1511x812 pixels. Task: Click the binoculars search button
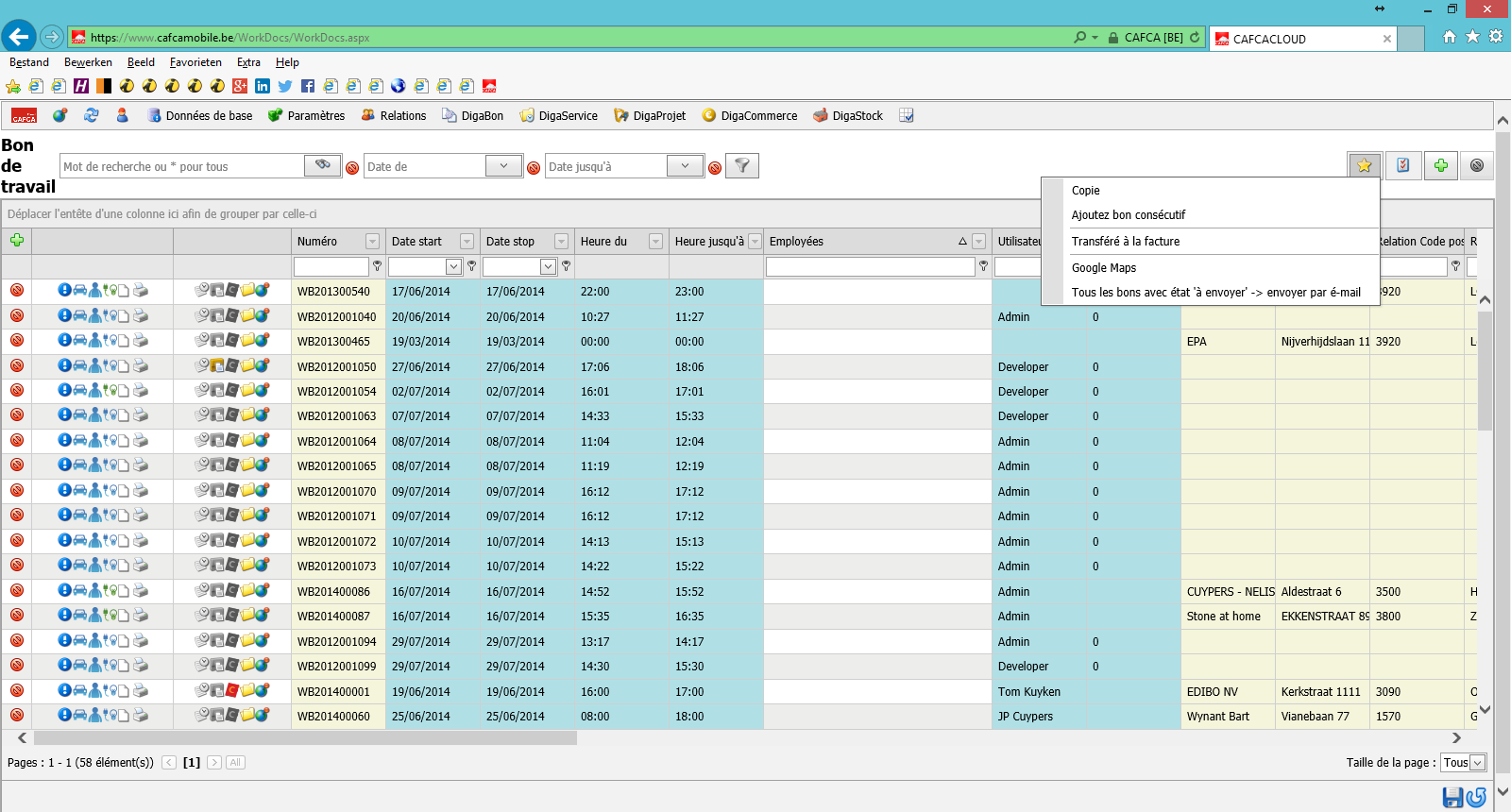(x=323, y=165)
